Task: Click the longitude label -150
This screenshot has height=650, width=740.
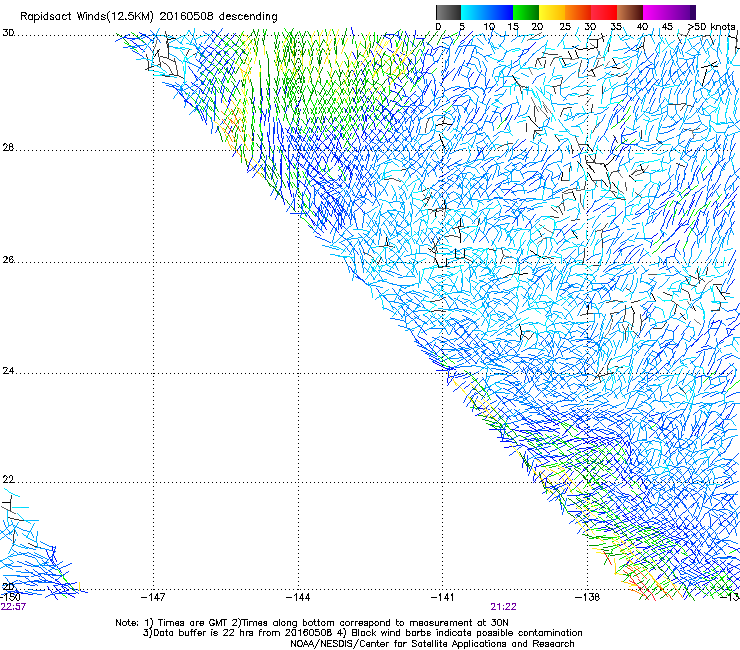Action: coord(9,597)
